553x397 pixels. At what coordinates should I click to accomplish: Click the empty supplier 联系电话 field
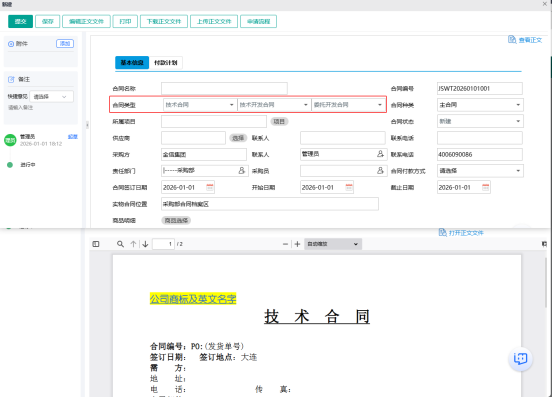tap(480, 138)
